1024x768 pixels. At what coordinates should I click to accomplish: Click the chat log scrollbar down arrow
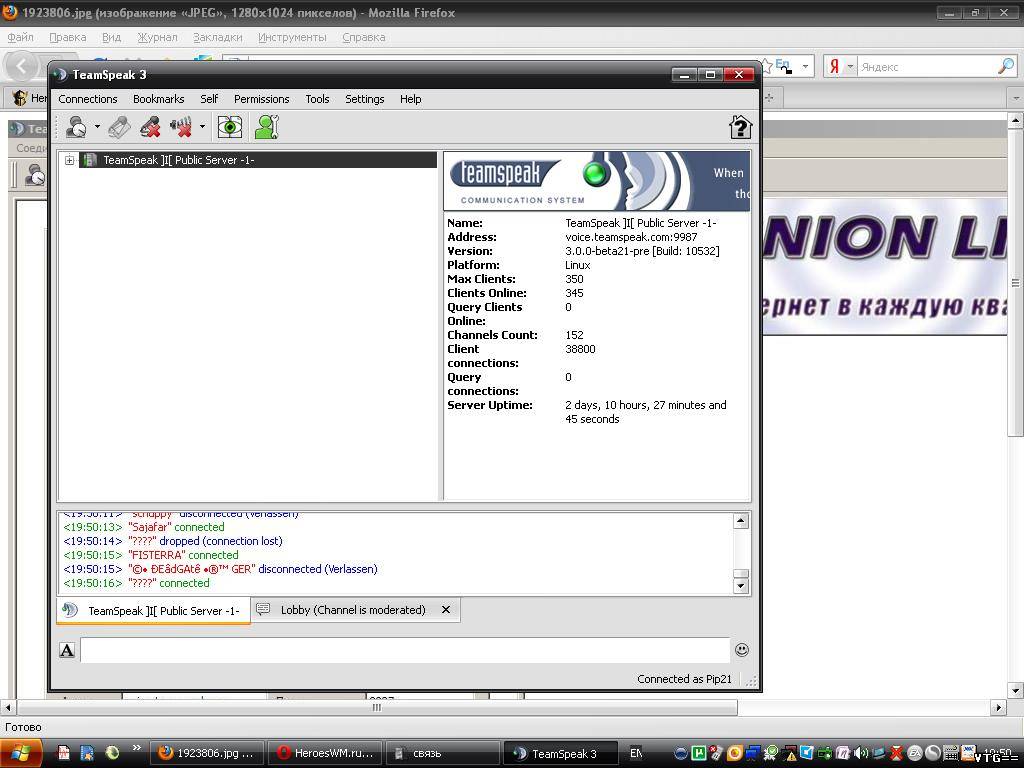[x=741, y=585]
